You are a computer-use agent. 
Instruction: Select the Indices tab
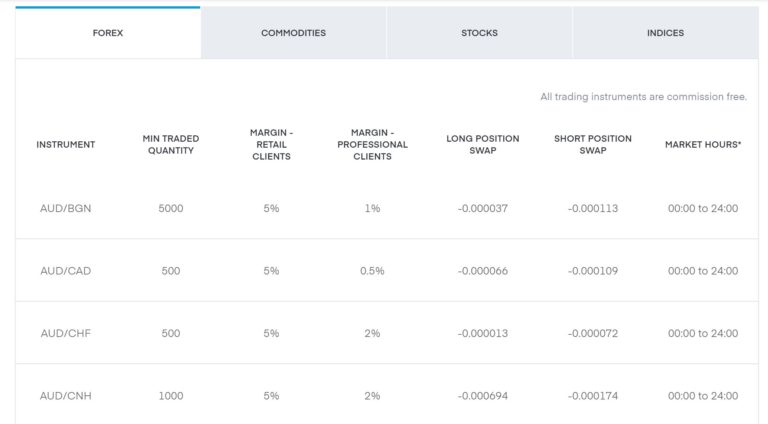(x=665, y=33)
